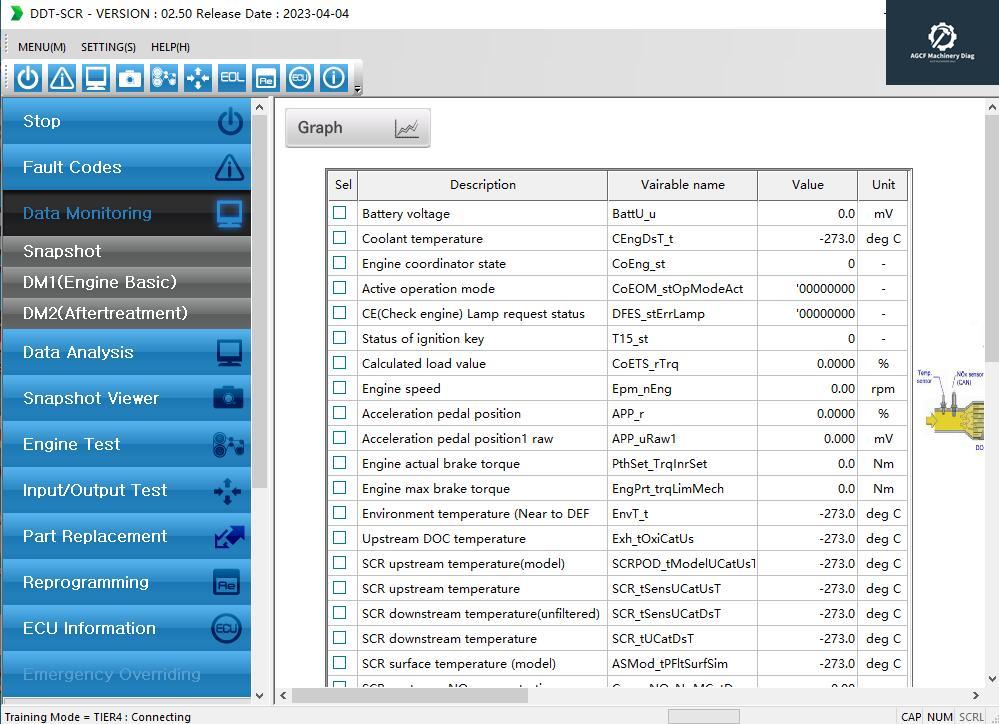
Task: Open the SETTING(S) menu
Action: pyautogui.click(x=108, y=47)
